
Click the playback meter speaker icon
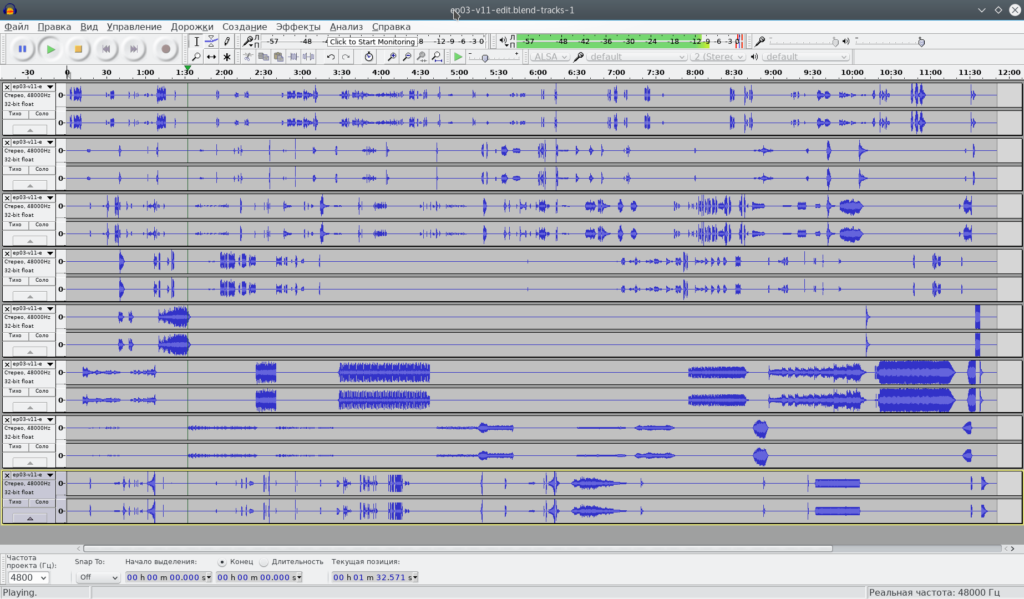[x=504, y=41]
